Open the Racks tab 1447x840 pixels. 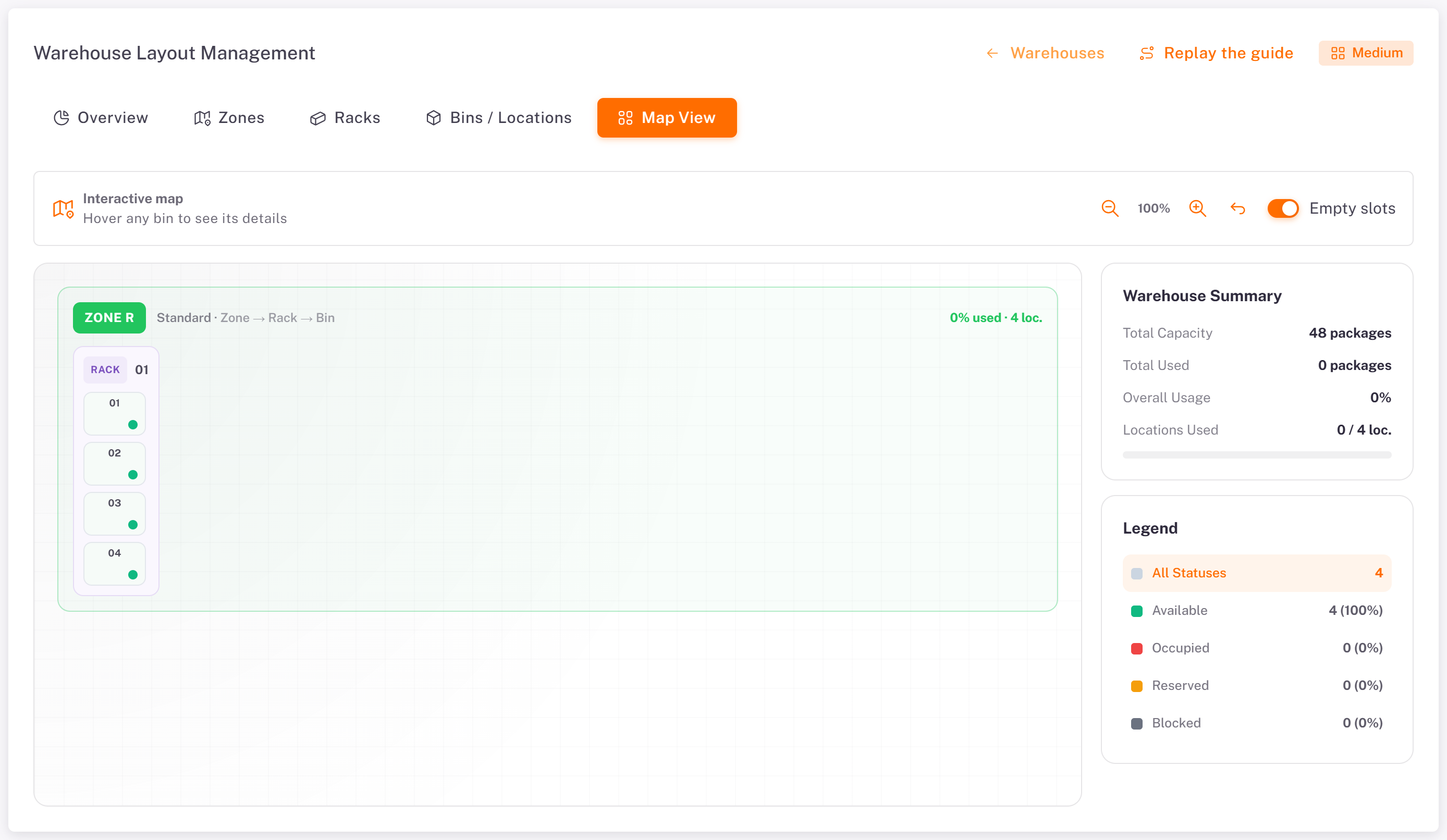coord(345,118)
